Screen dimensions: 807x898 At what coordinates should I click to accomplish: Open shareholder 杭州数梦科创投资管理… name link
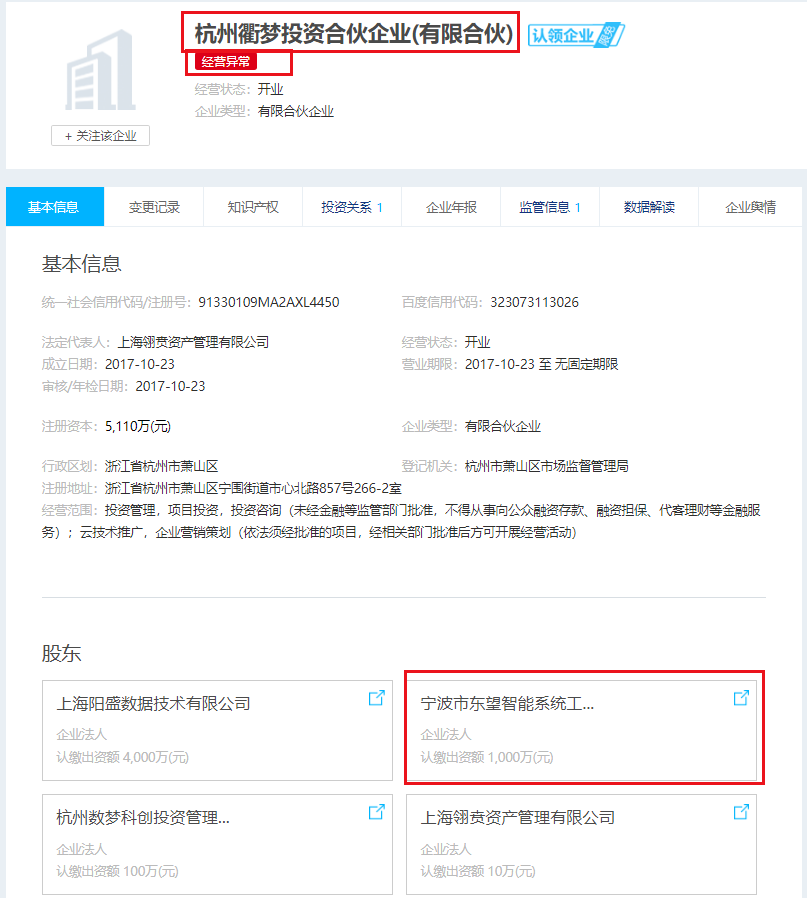tap(143, 817)
